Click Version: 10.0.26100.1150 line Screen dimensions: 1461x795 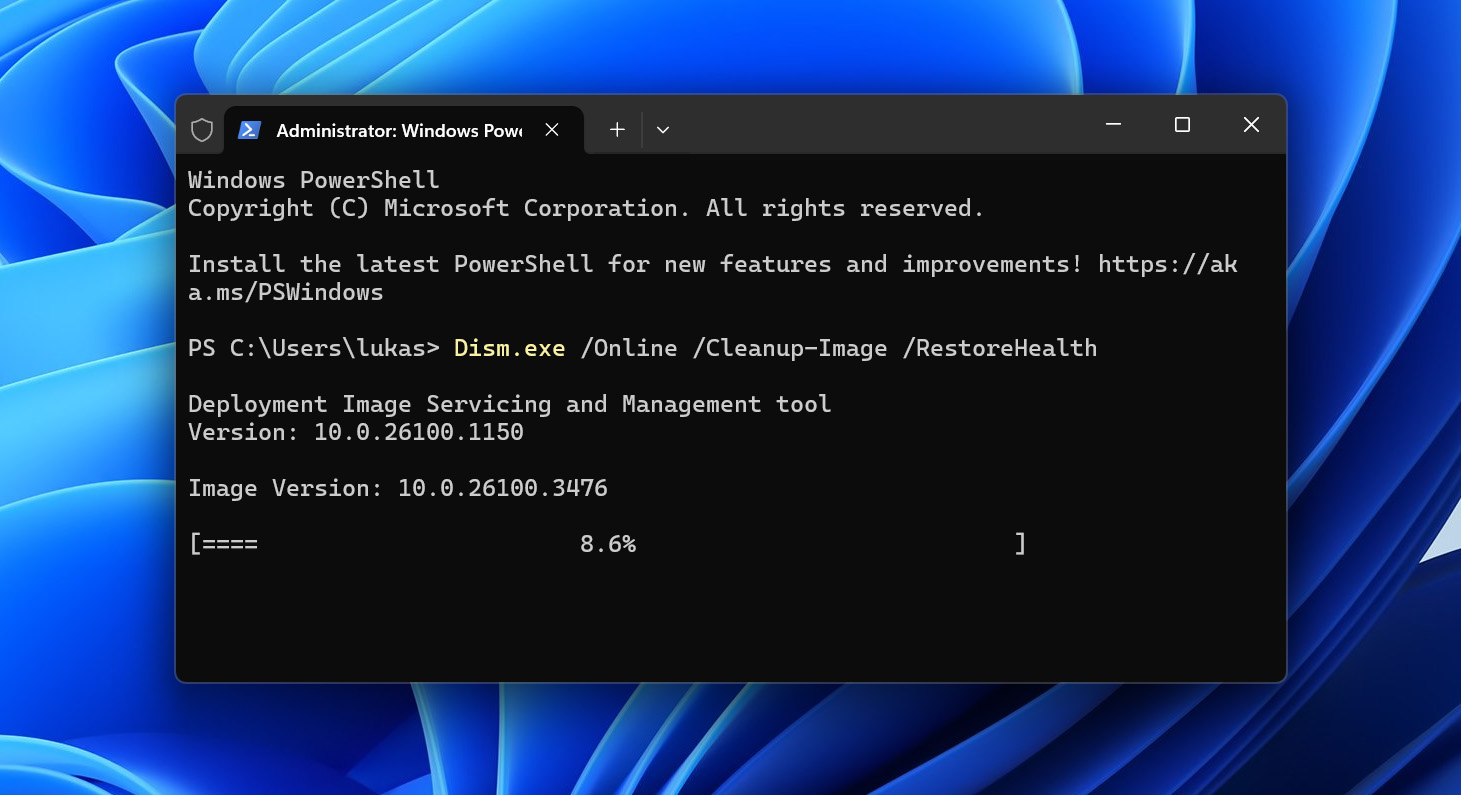tap(356, 432)
